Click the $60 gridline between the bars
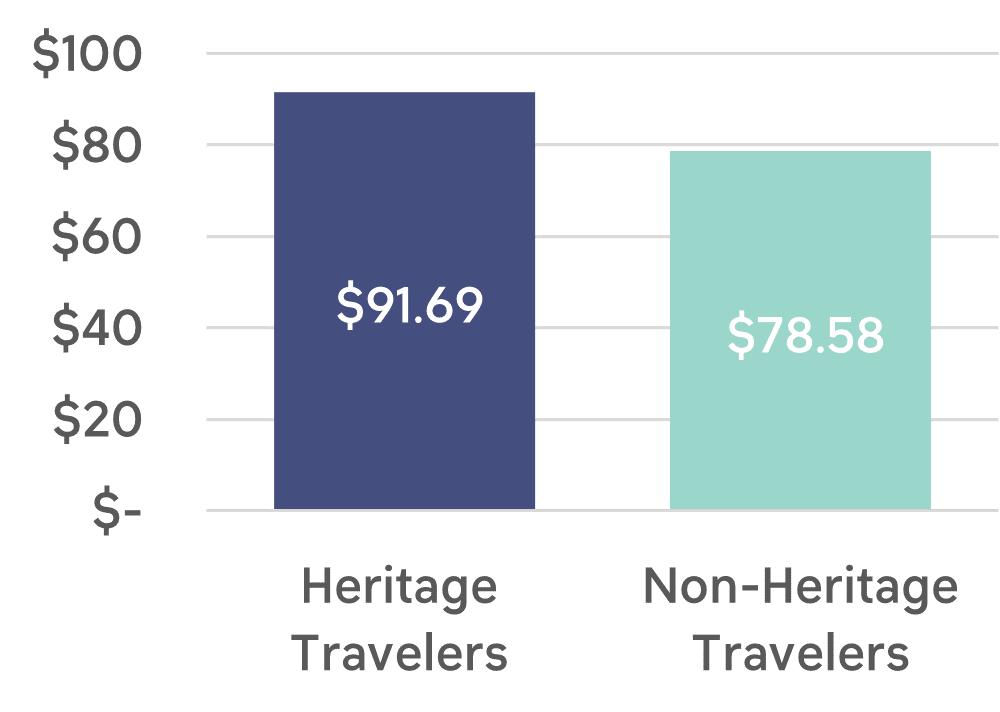 pos(603,236)
